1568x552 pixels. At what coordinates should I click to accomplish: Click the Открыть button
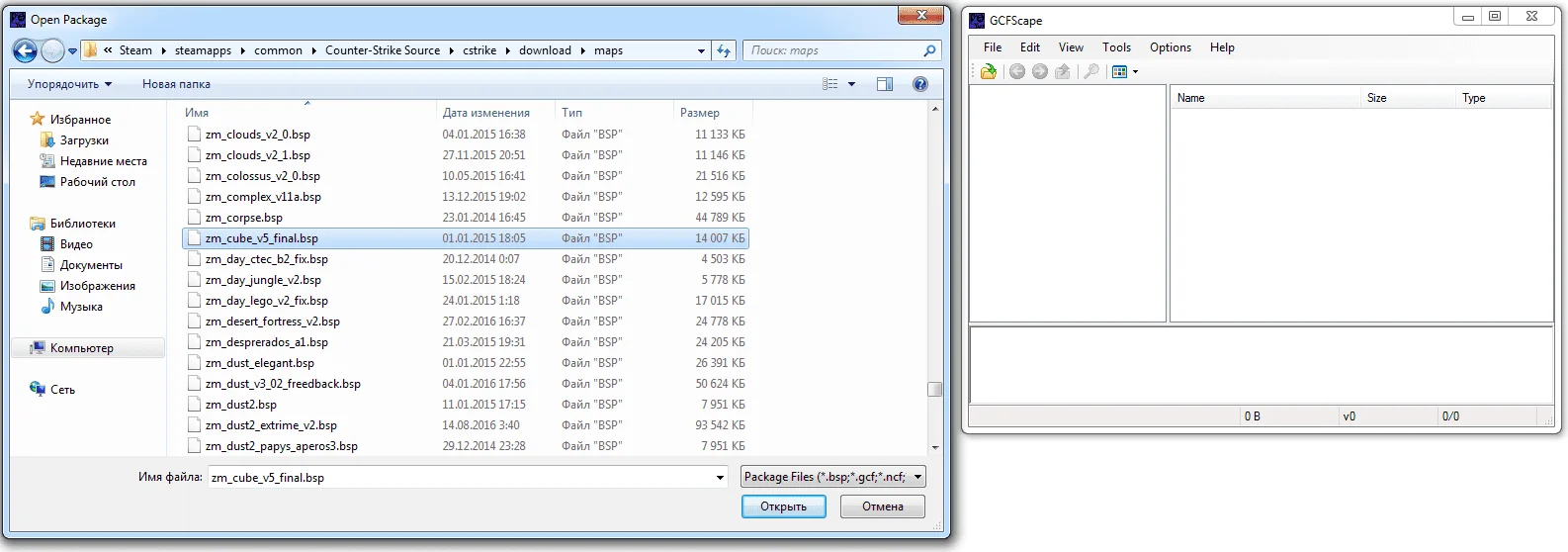[783, 506]
